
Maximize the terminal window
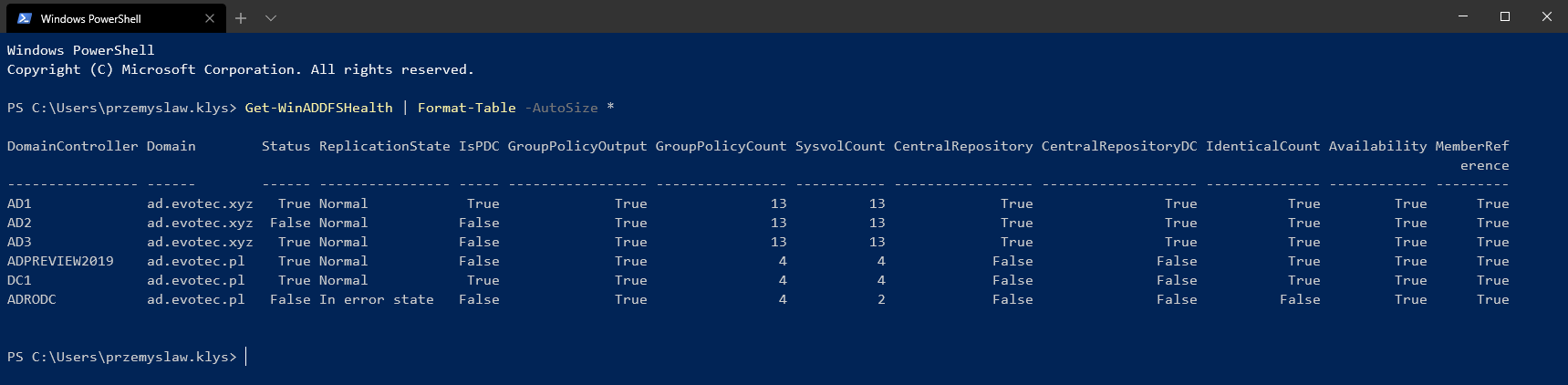(1505, 16)
